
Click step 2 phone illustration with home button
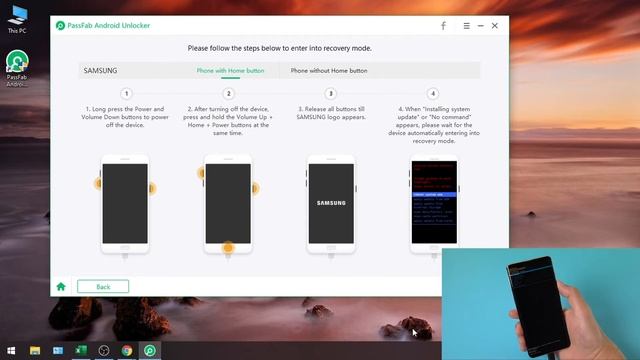point(228,206)
